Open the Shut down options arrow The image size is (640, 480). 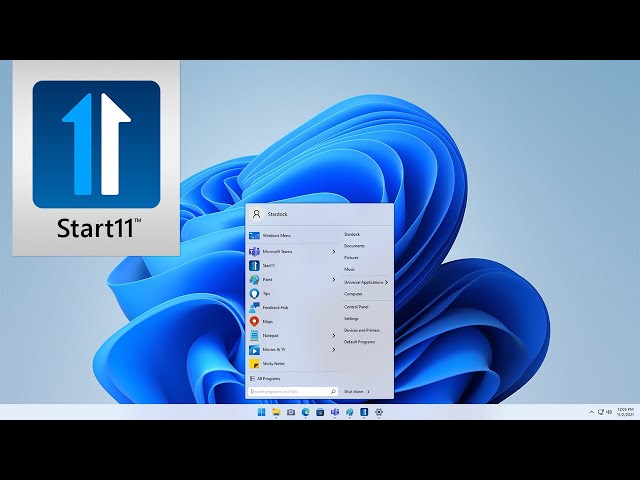(x=368, y=392)
